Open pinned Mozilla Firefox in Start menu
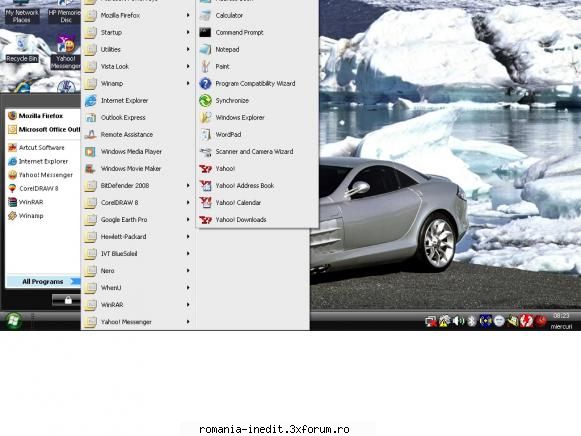Image resolution: width=581 pixels, height=436 pixels. (x=43, y=116)
